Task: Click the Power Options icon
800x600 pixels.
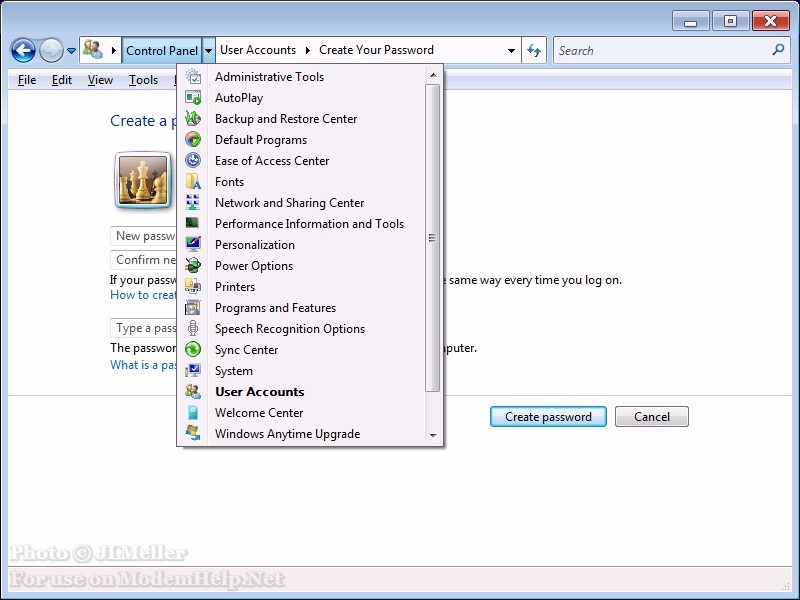Action: (x=193, y=265)
